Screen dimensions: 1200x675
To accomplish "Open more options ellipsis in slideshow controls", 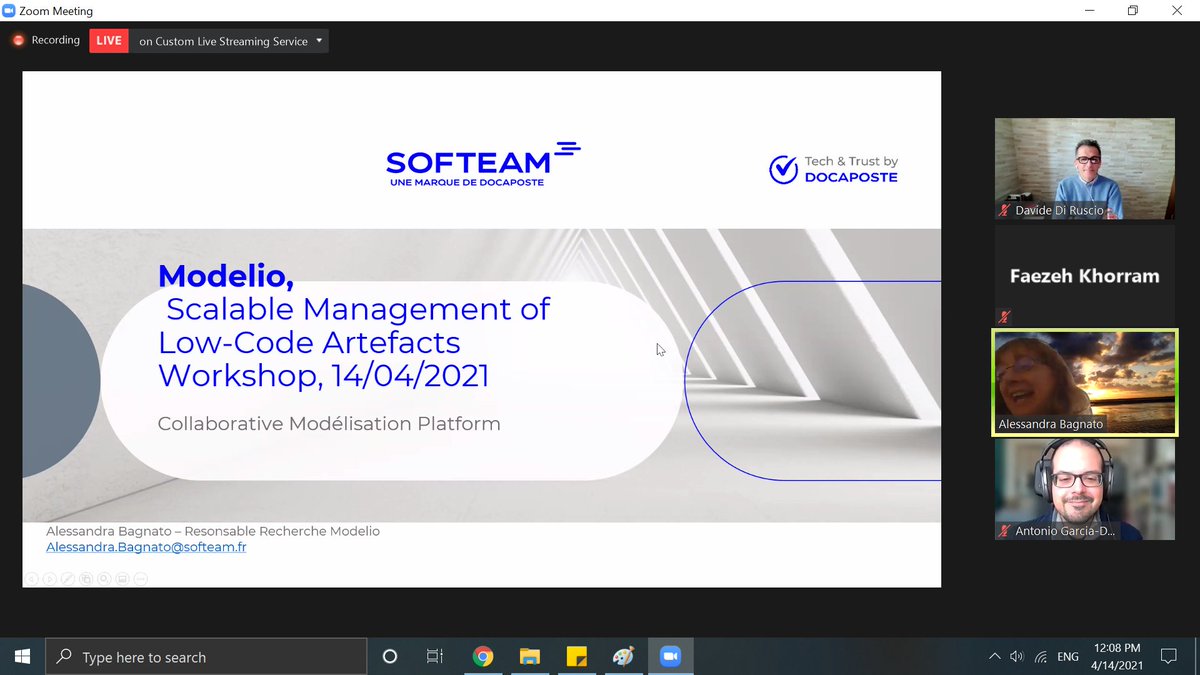I will [x=140, y=578].
